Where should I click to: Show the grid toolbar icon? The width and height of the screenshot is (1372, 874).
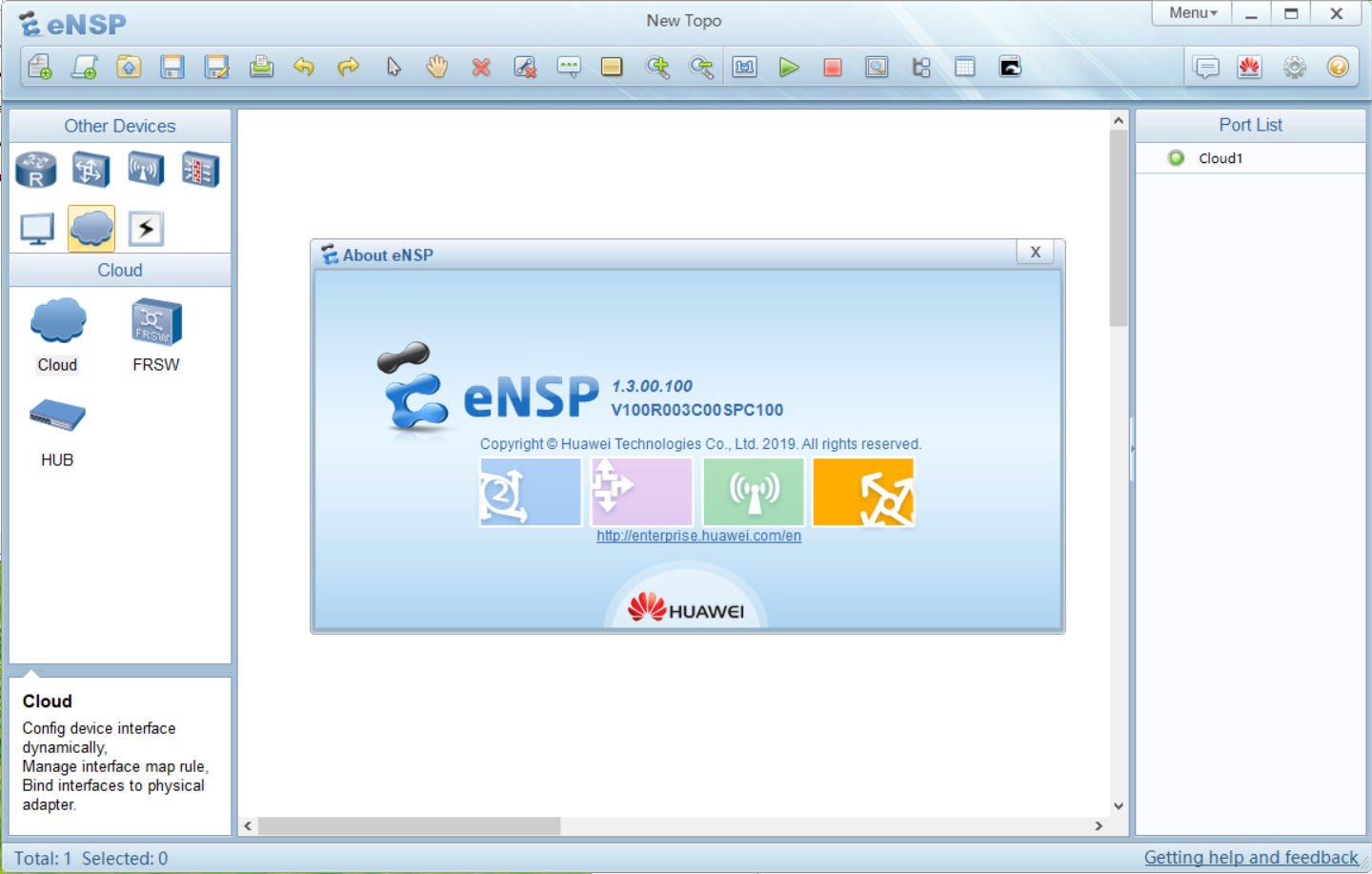pyautogui.click(x=965, y=67)
